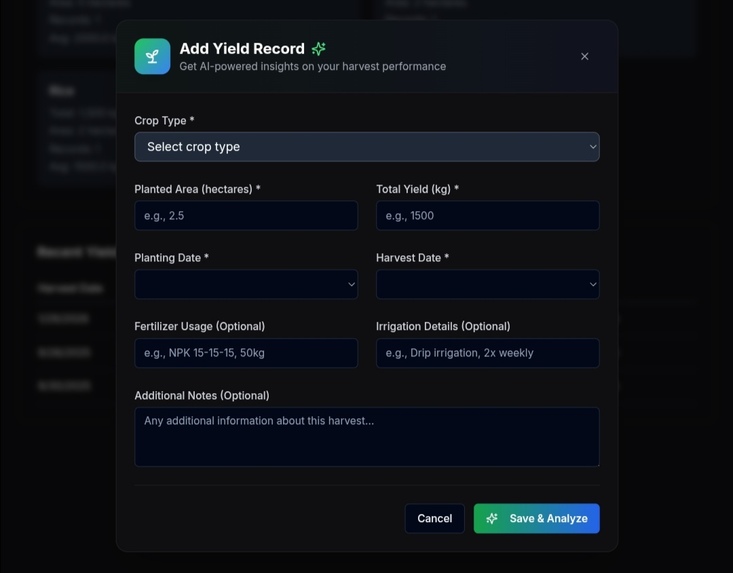Click the Save & Analyze button
The height and width of the screenshot is (573, 733).
coord(537,518)
